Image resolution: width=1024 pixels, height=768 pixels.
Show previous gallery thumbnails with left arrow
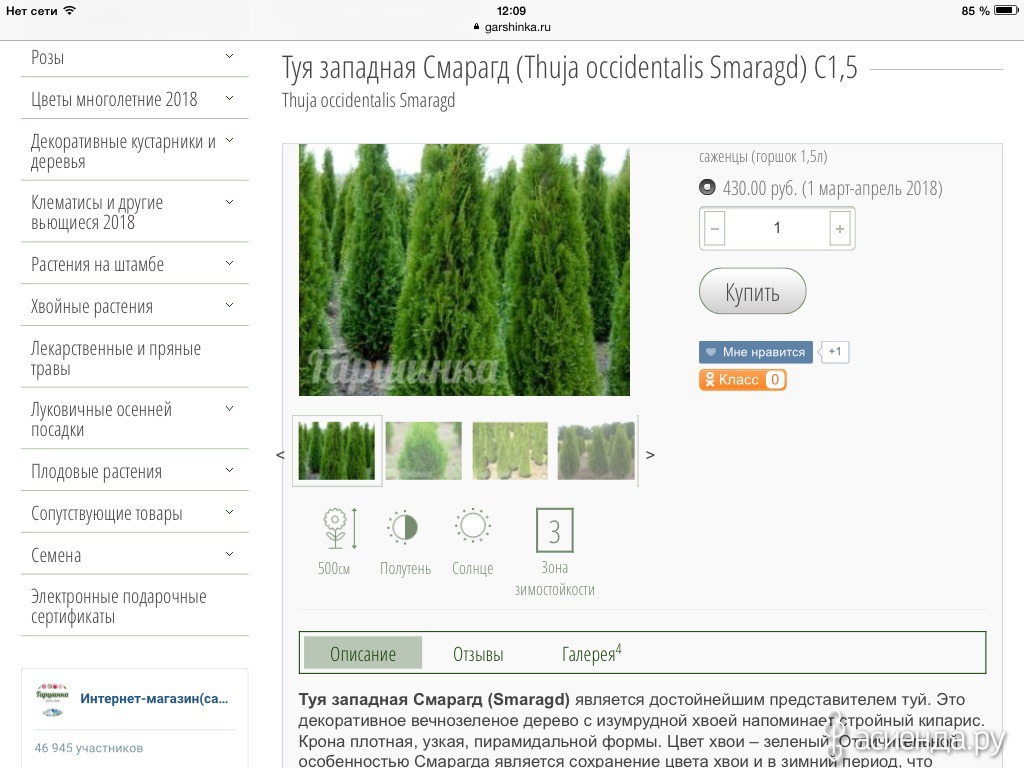pos(280,455)
